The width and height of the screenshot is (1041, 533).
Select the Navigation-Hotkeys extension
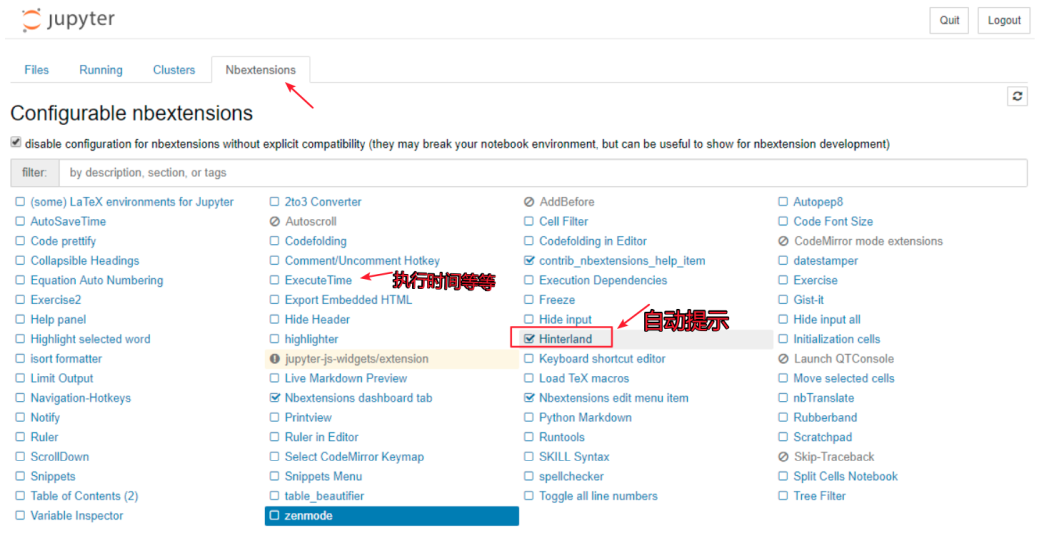(x=80, y=398)
